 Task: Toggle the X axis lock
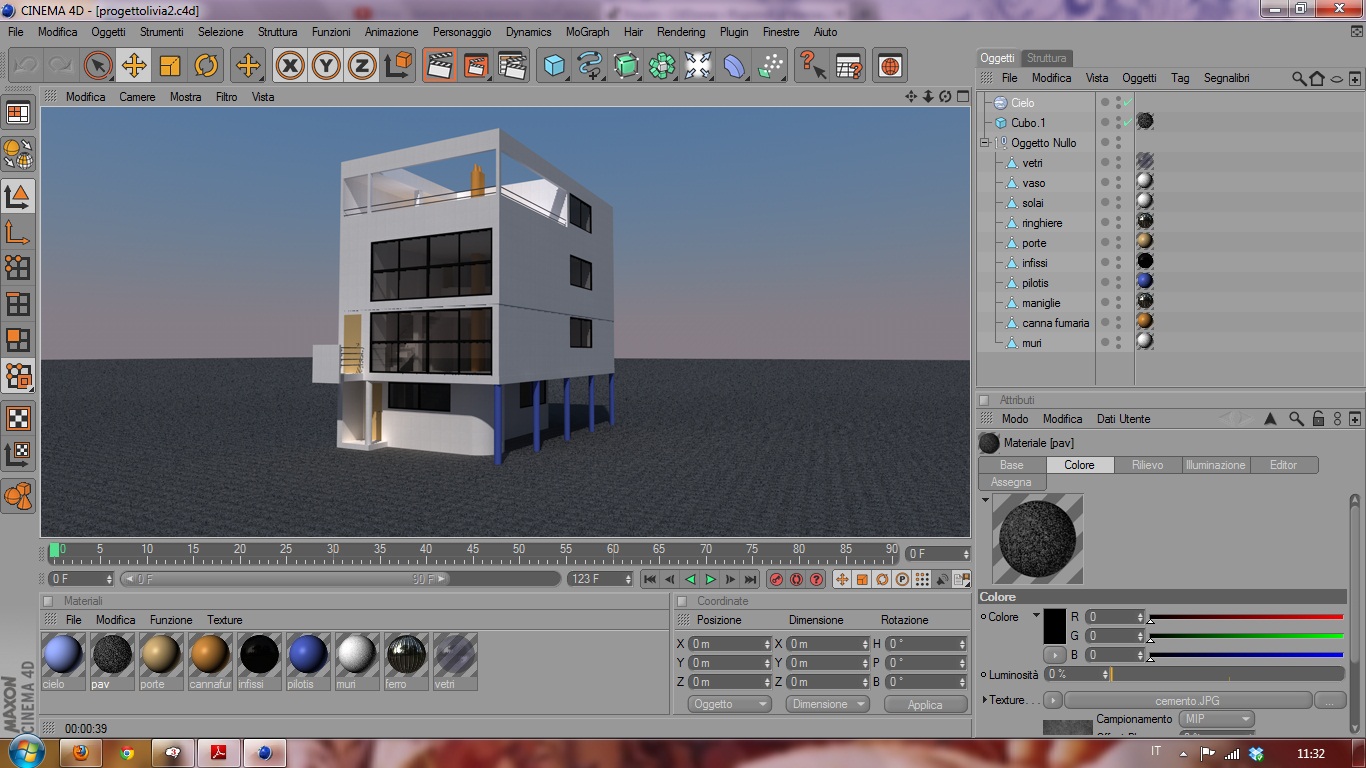pyautogui.click(x=290, y=66)
